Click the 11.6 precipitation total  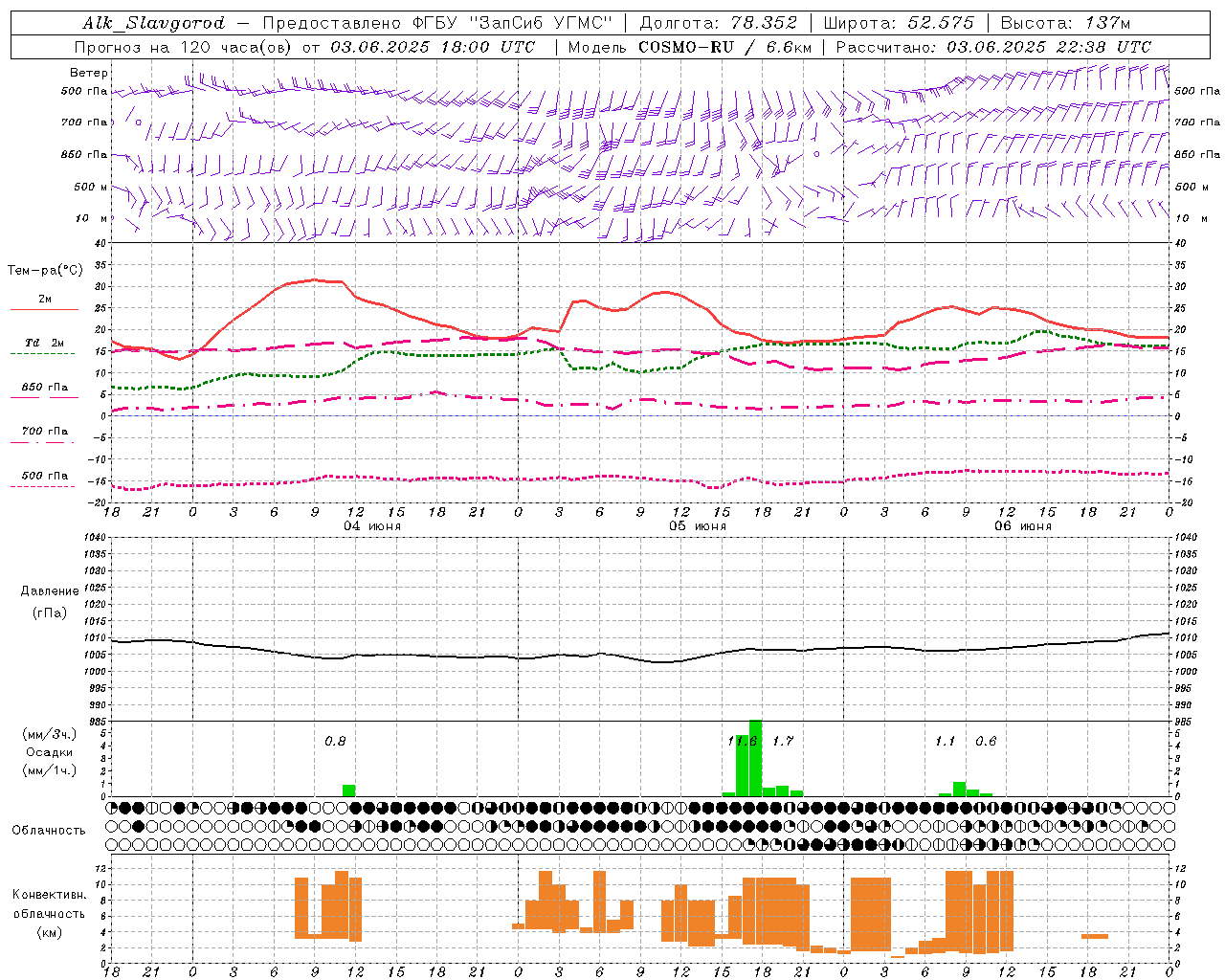743,741
